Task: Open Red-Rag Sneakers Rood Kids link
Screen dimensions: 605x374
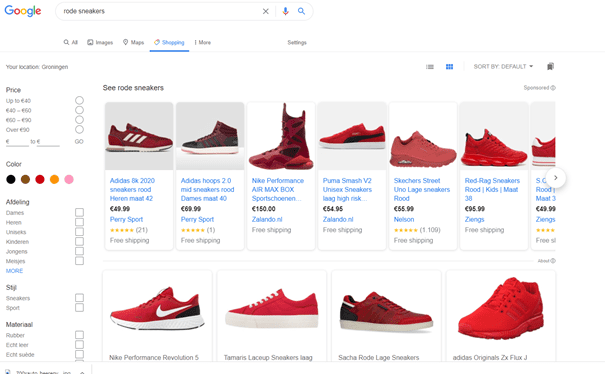Action: point(492,190)
